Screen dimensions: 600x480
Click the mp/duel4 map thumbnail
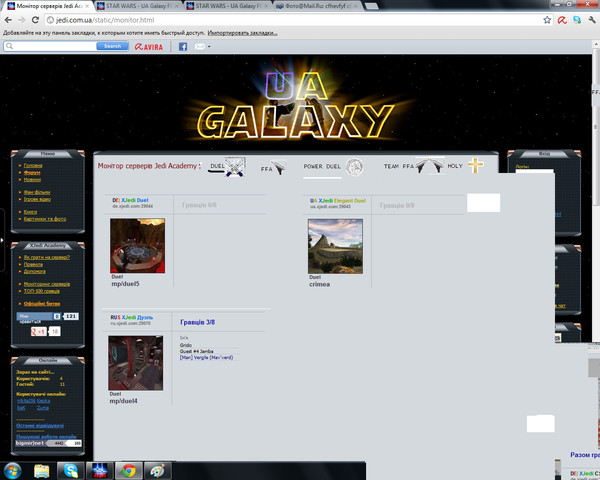135,363
